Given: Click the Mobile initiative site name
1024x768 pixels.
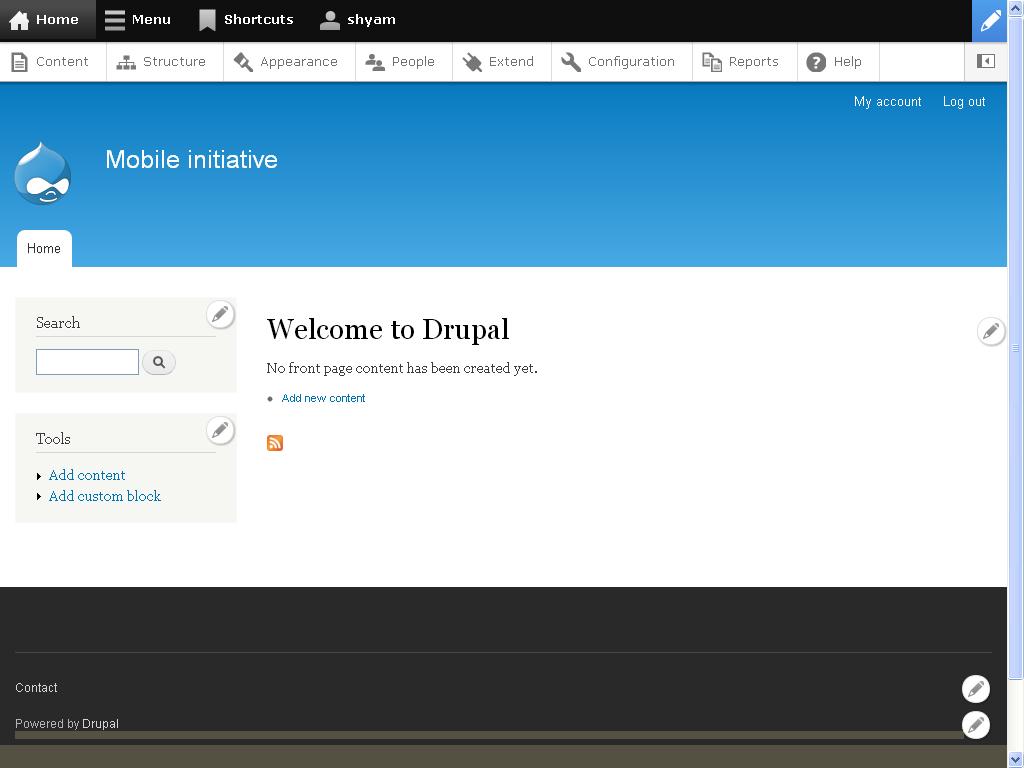Looking at the screenshot, I should 191,159.
